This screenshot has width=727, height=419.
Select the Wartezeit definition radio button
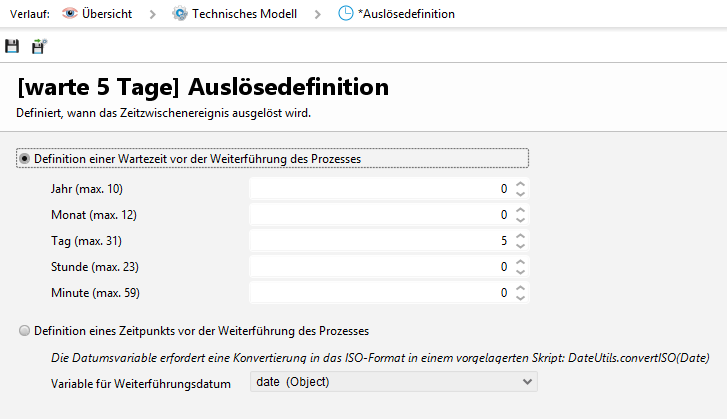[x=24, y=158]
